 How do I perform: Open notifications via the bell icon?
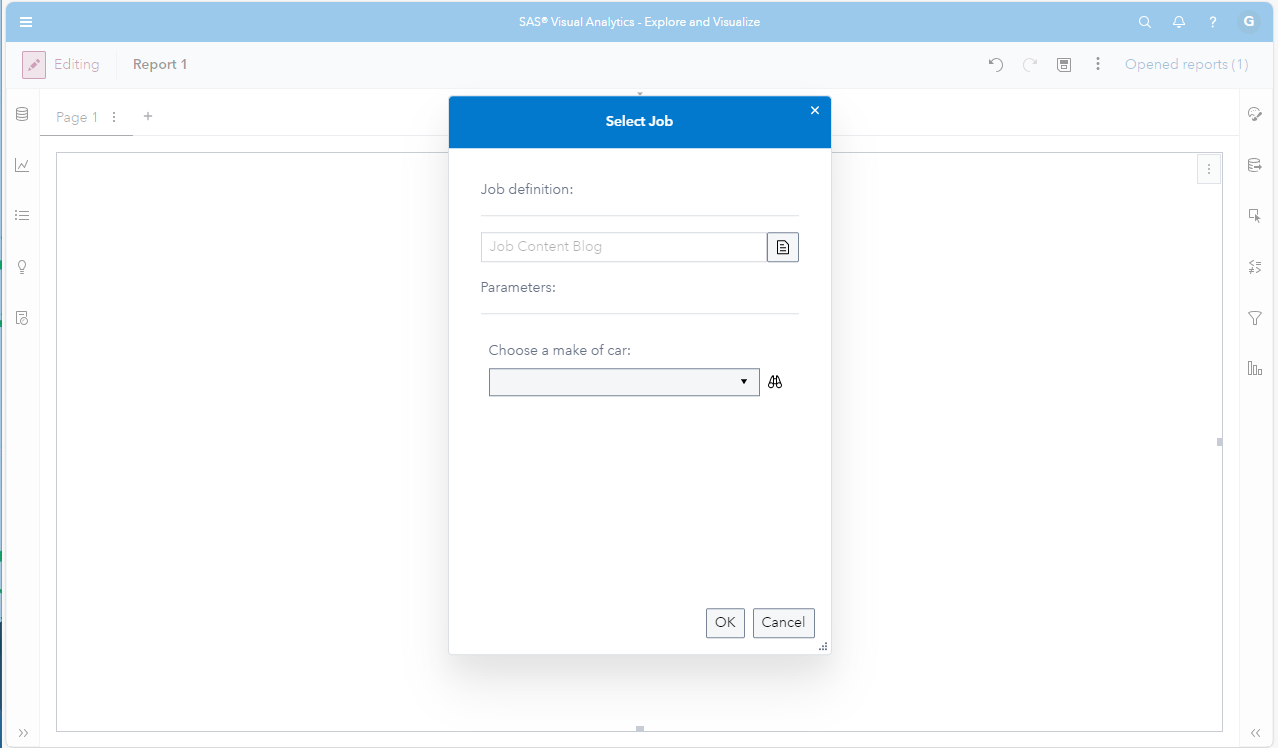click(x=1178, y=21)
